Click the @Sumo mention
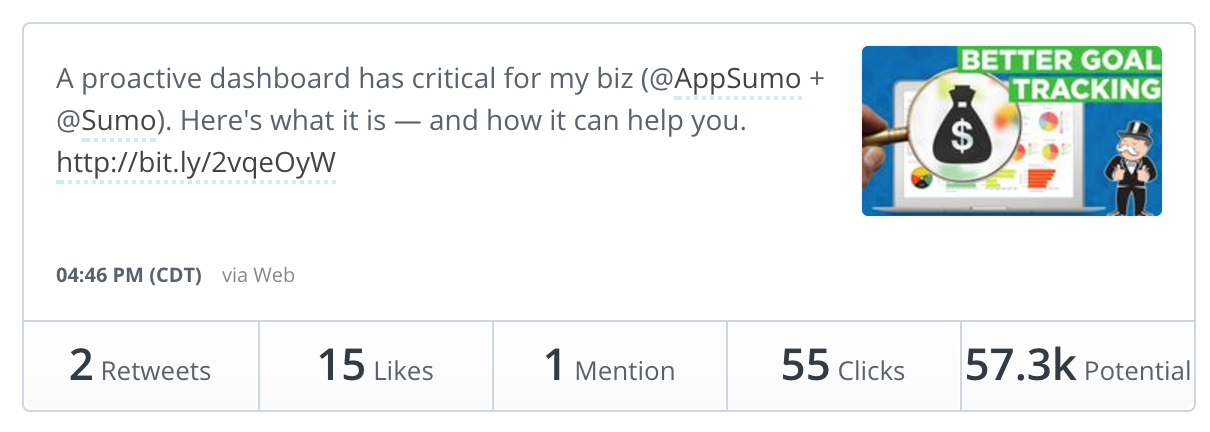The height and width of the screenshot is (432, 1210). 106,120
